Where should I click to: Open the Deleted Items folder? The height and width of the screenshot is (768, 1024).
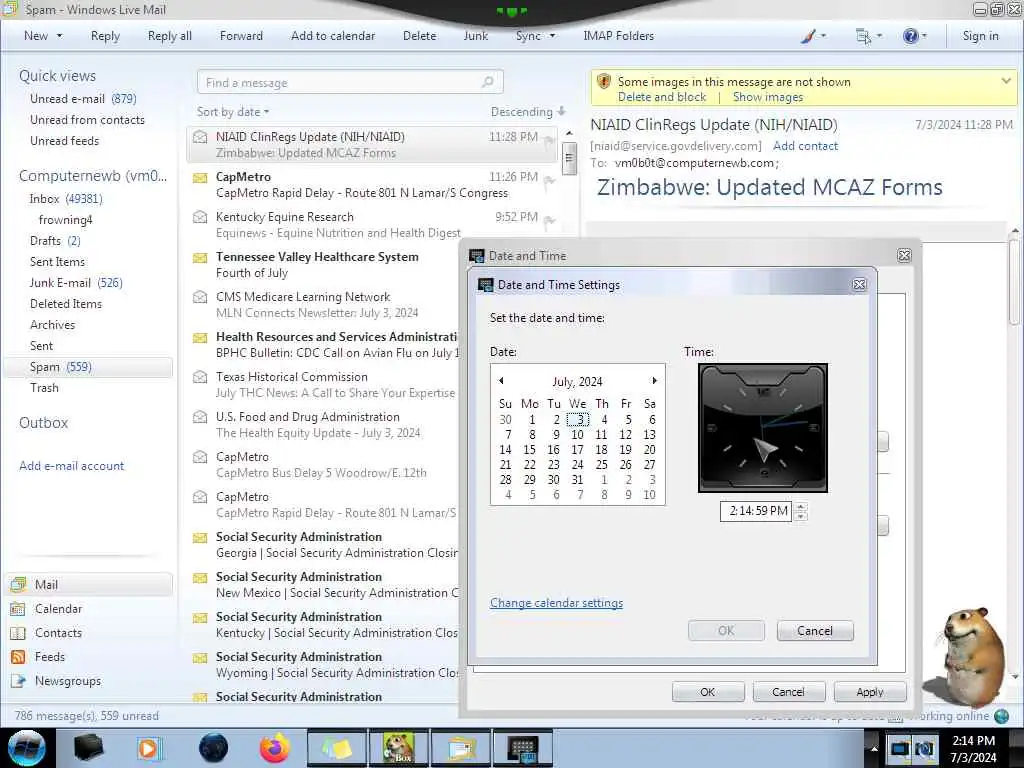pyautogui.click(x=65, y=304)
